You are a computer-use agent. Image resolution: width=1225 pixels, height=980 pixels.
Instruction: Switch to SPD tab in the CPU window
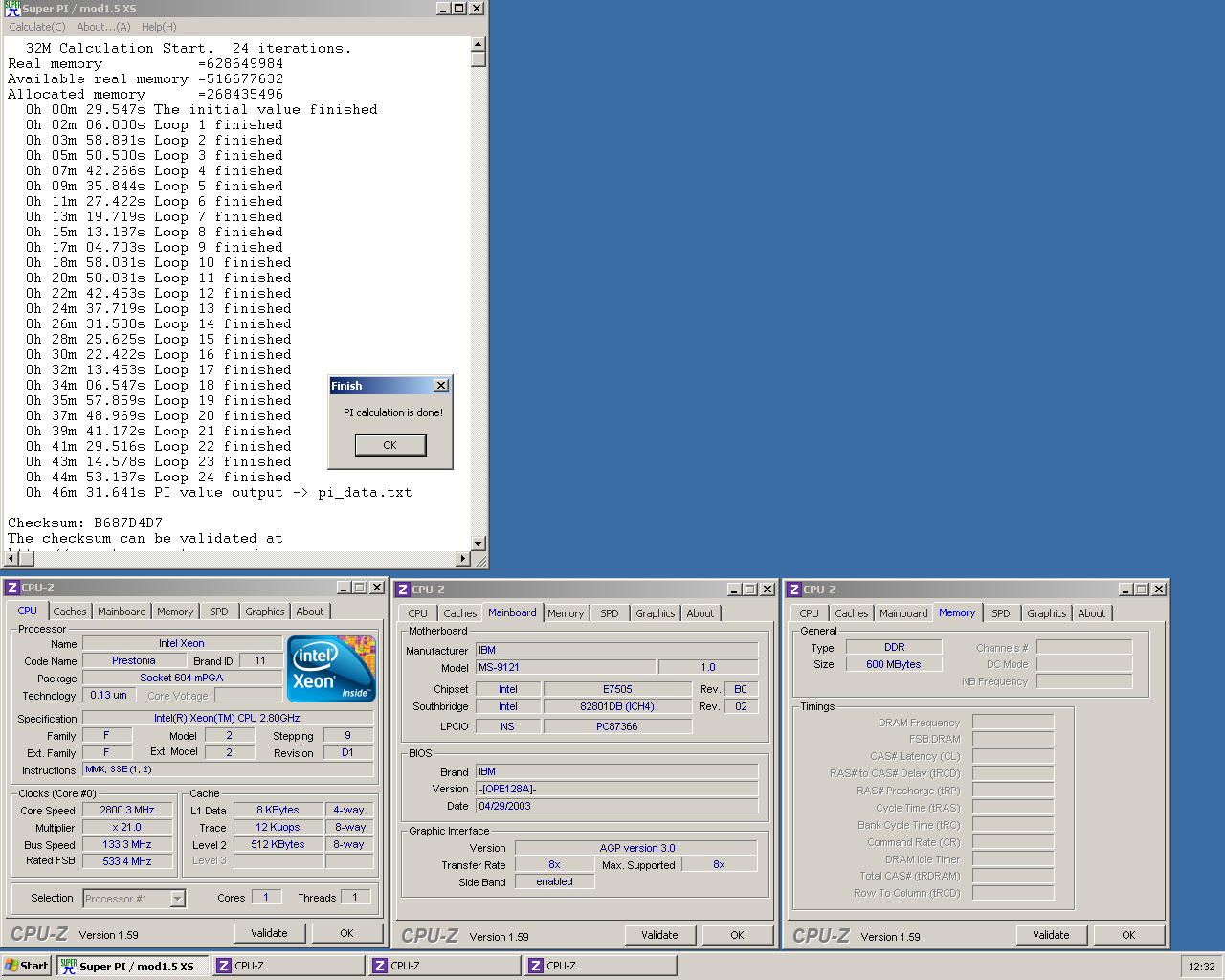[219, 612]
